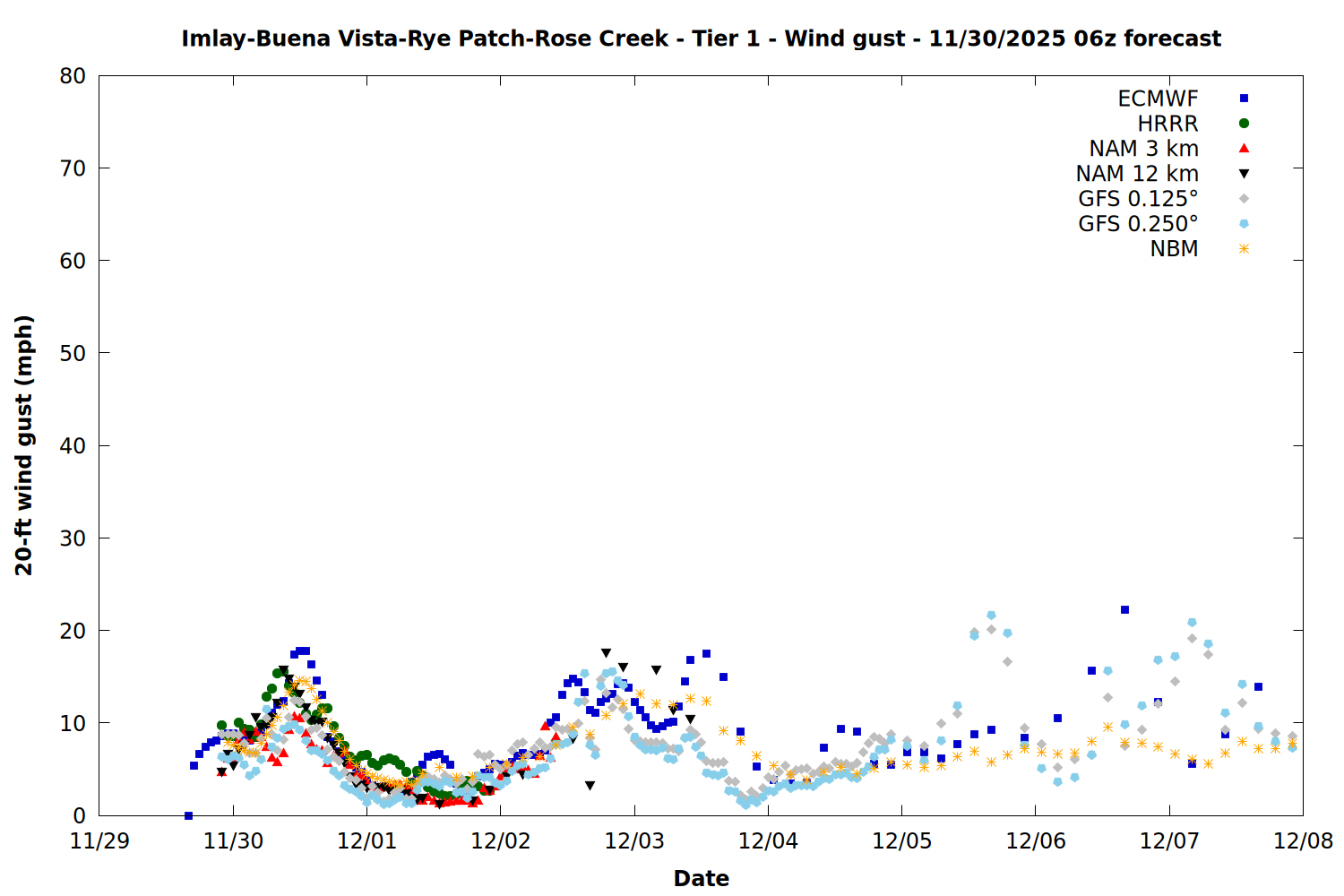Click the NAM 3 km red triangle marker
Screen dimensions: 1344x896
[x=1244, y=149]
